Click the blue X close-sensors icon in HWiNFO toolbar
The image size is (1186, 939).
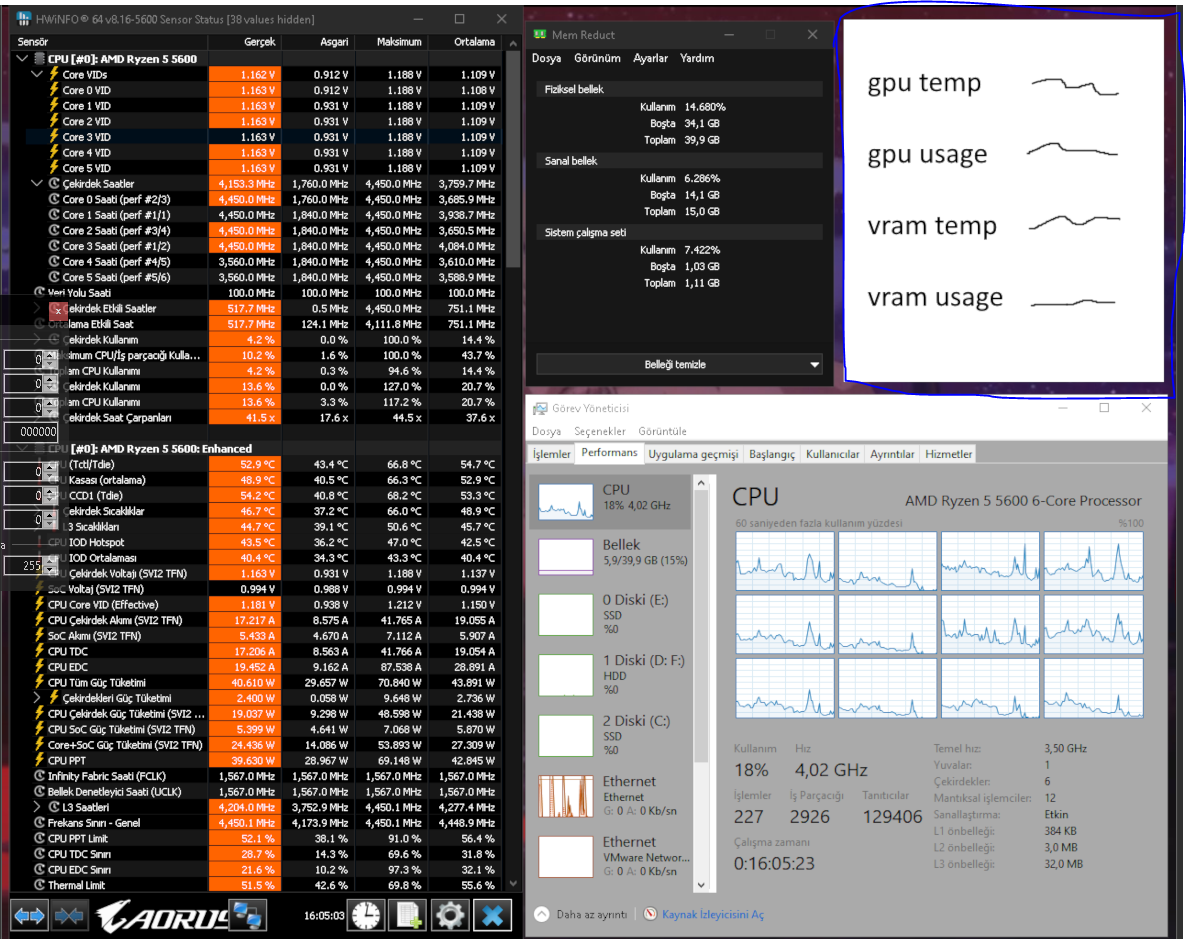click(x=492, y=916)
